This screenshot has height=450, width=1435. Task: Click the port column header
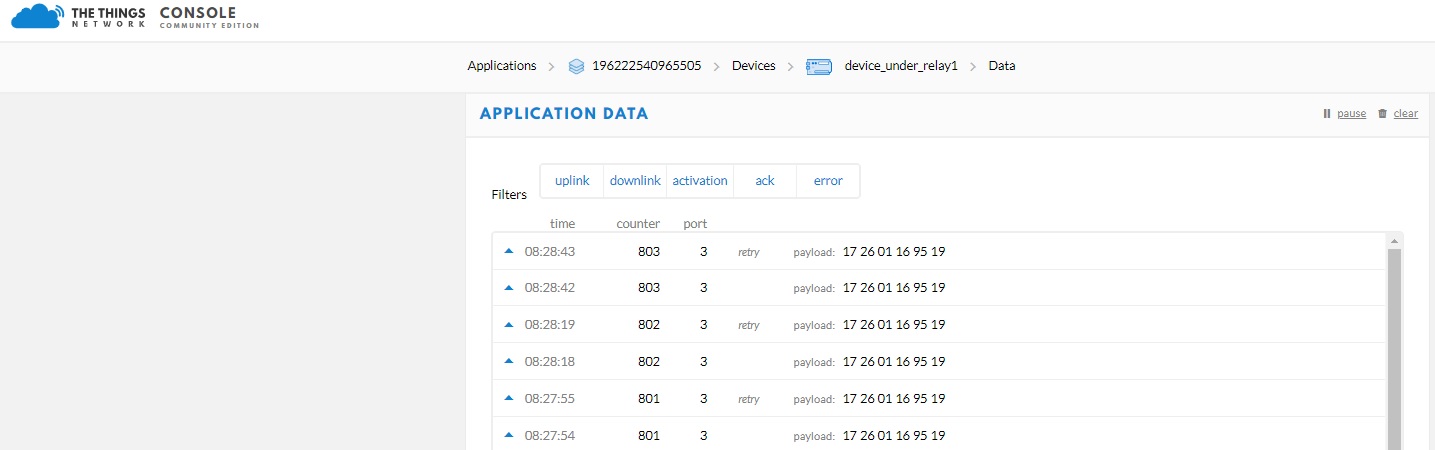tap(695, 224)
